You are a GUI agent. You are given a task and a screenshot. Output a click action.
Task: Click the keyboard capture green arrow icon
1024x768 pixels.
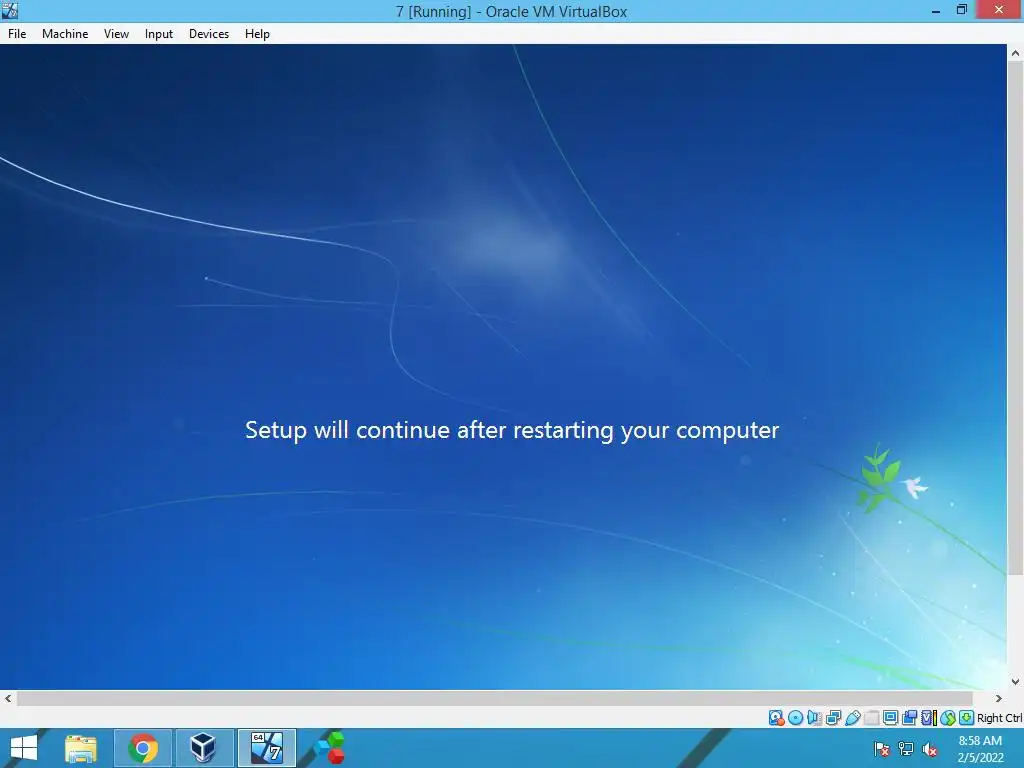click(x=967, y=718)
